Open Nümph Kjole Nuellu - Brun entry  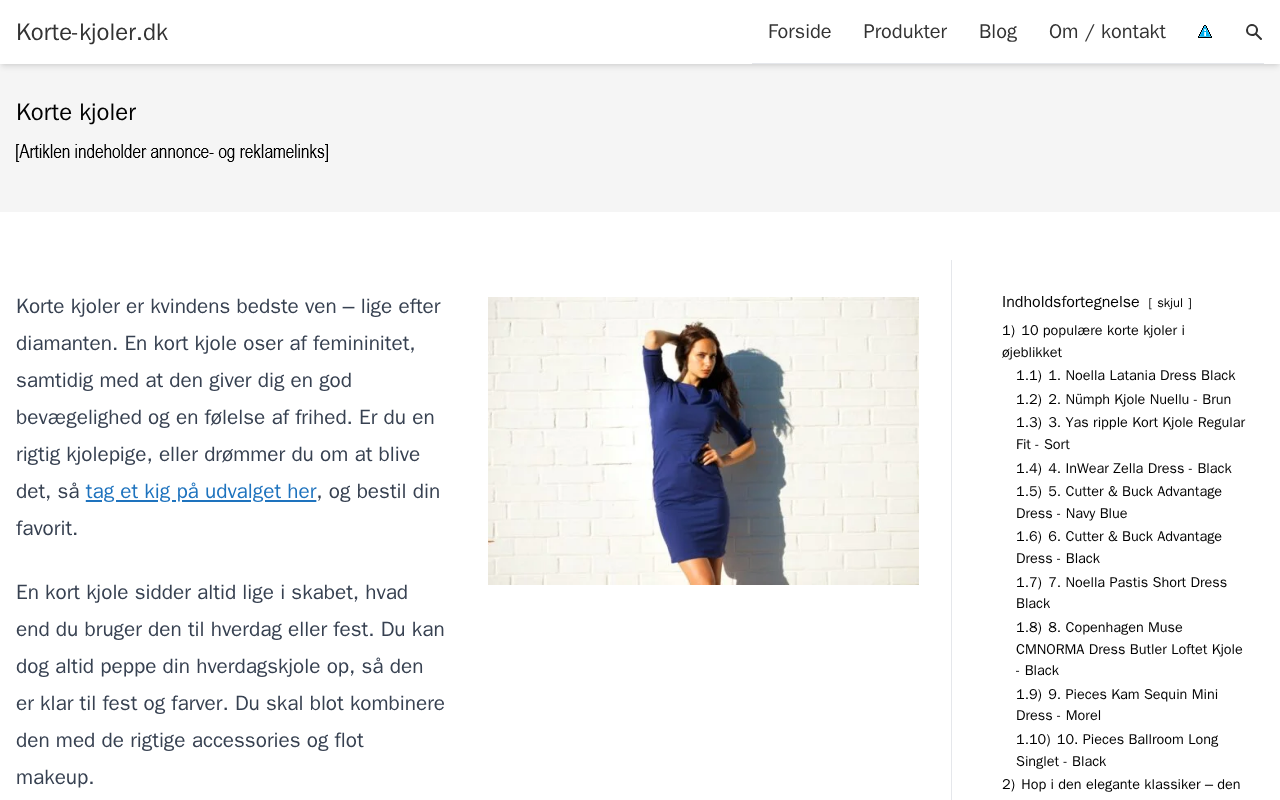pos(1124,400)
